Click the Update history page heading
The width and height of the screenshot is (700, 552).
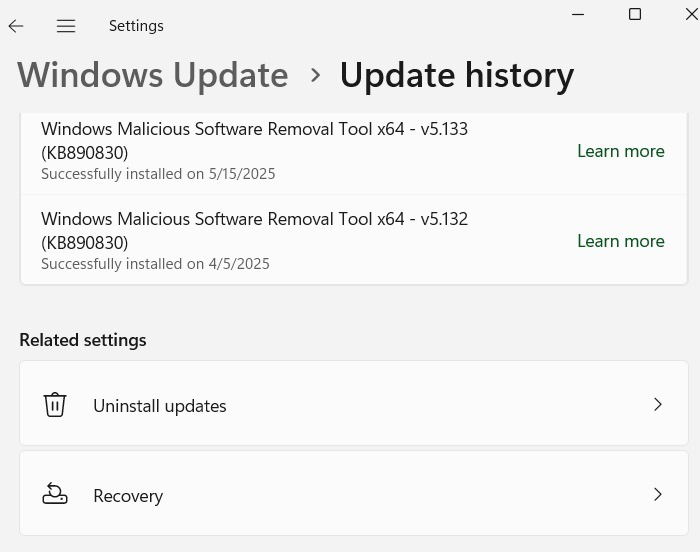coord(456,75)
